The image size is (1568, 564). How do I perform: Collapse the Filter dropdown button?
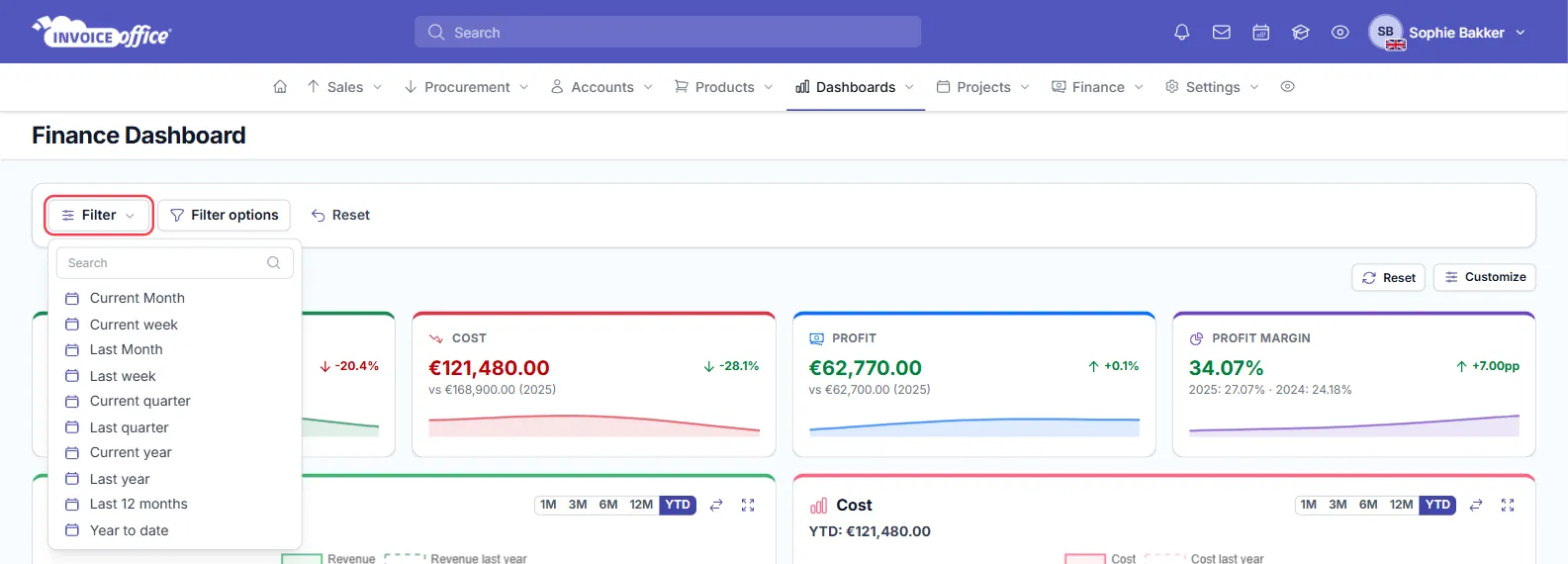pos(99,215)
